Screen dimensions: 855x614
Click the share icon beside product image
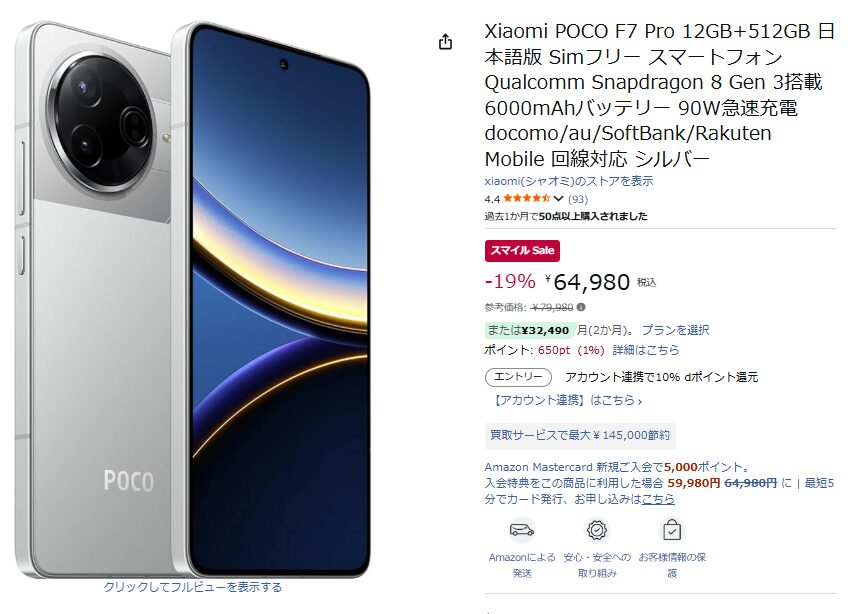pyautogui.click(x=445, y=41)
